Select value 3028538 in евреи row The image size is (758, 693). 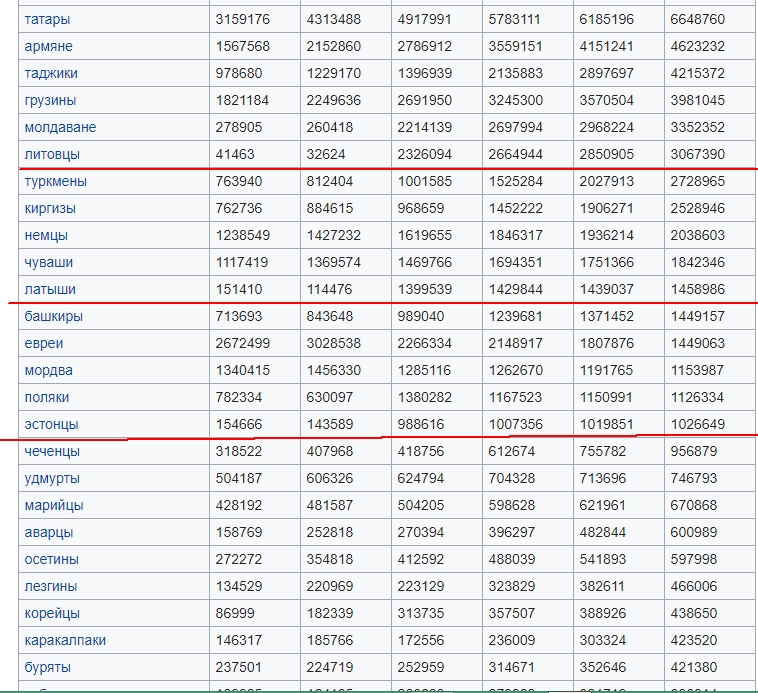334,344
